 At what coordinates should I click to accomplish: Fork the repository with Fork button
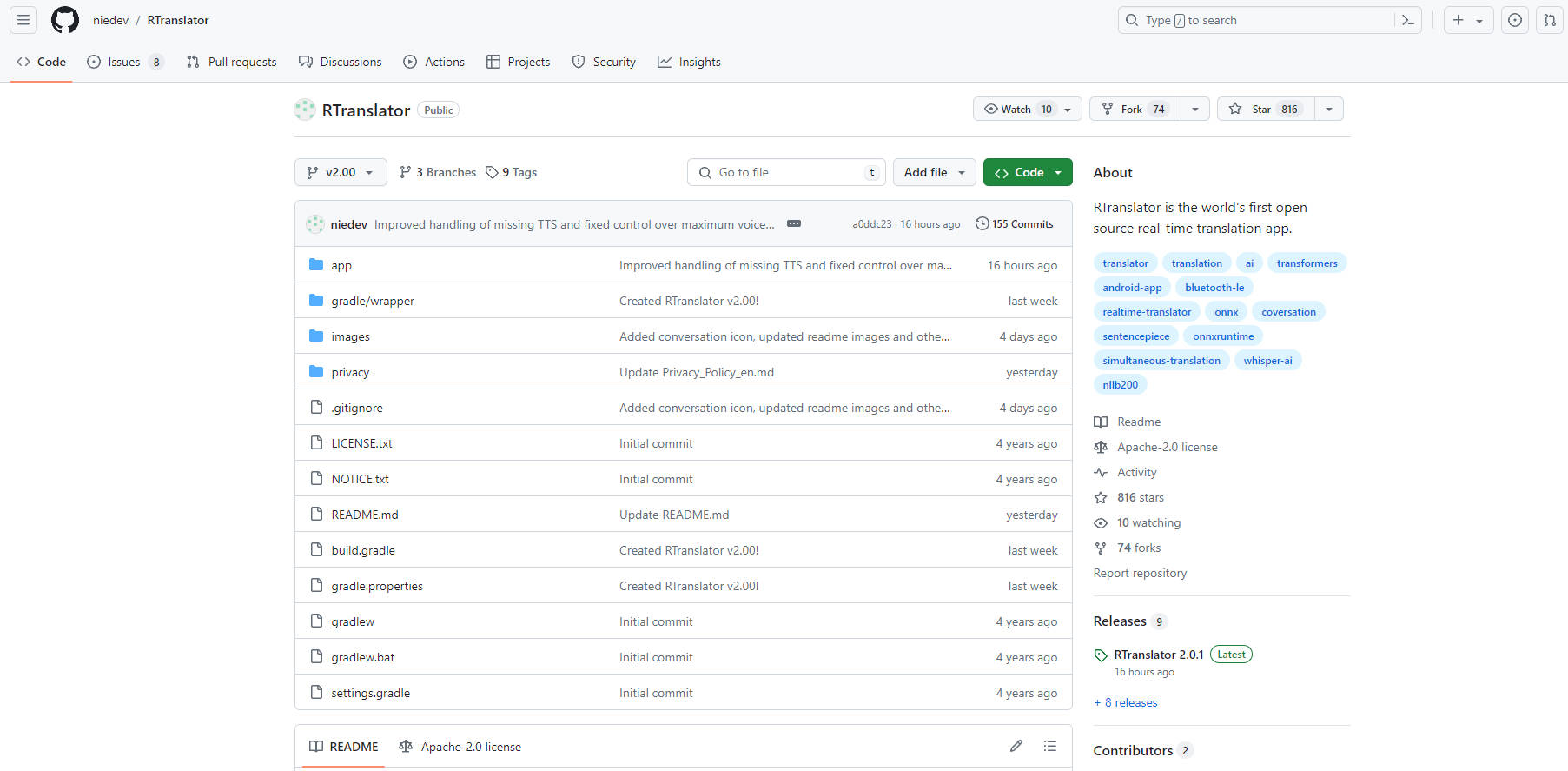coord(1132,109)
